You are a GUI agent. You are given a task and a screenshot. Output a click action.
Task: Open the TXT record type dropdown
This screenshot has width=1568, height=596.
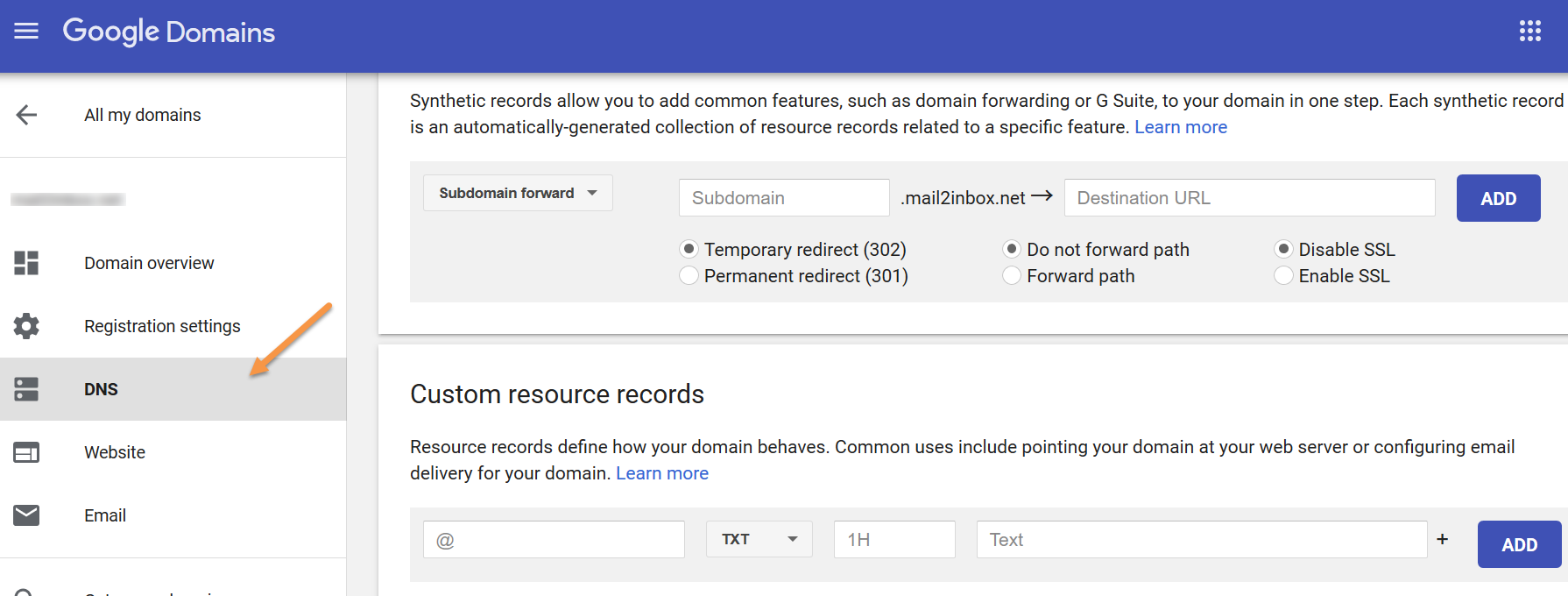click(759, 539)
